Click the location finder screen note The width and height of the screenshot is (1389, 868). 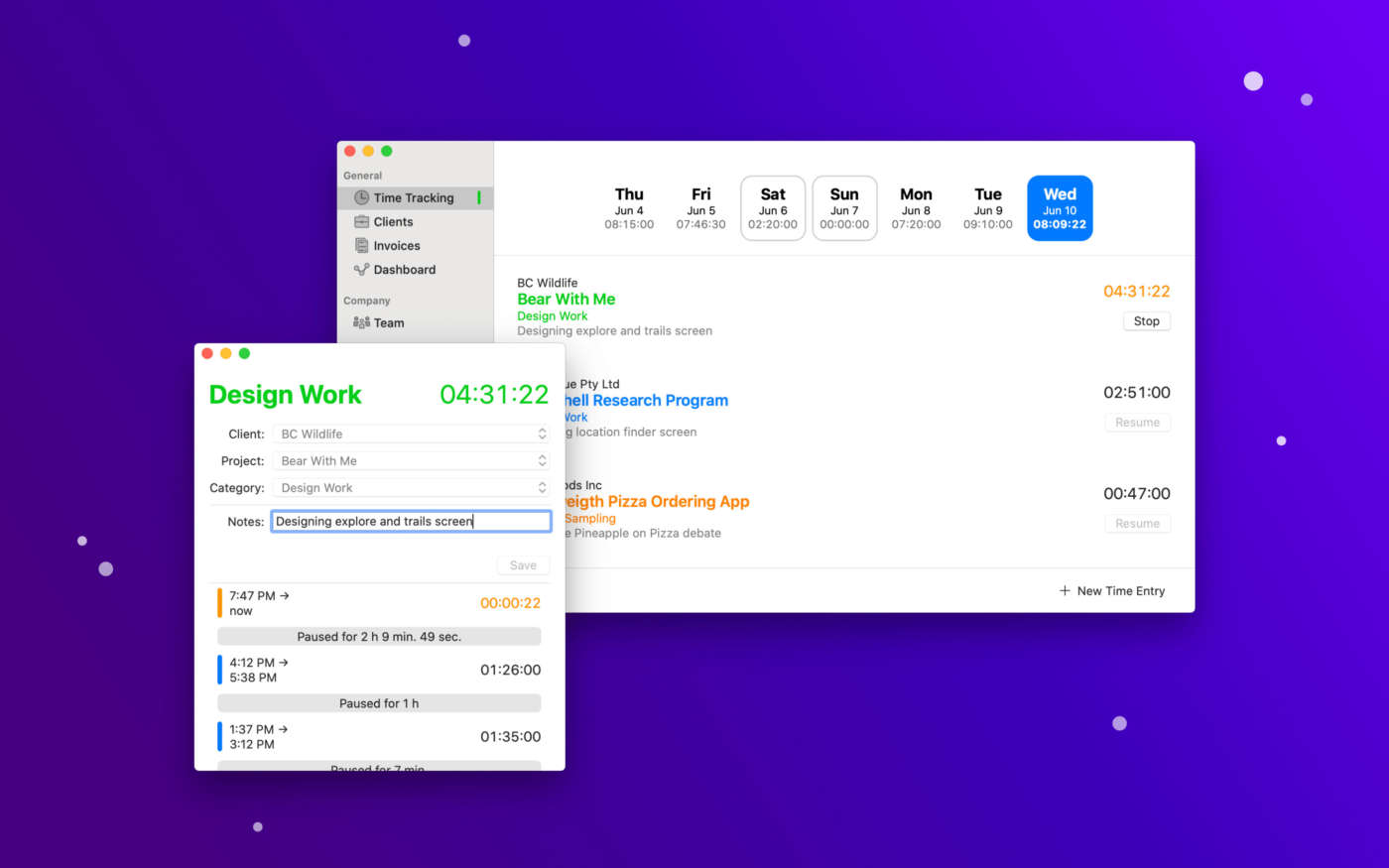pos(631,433)
